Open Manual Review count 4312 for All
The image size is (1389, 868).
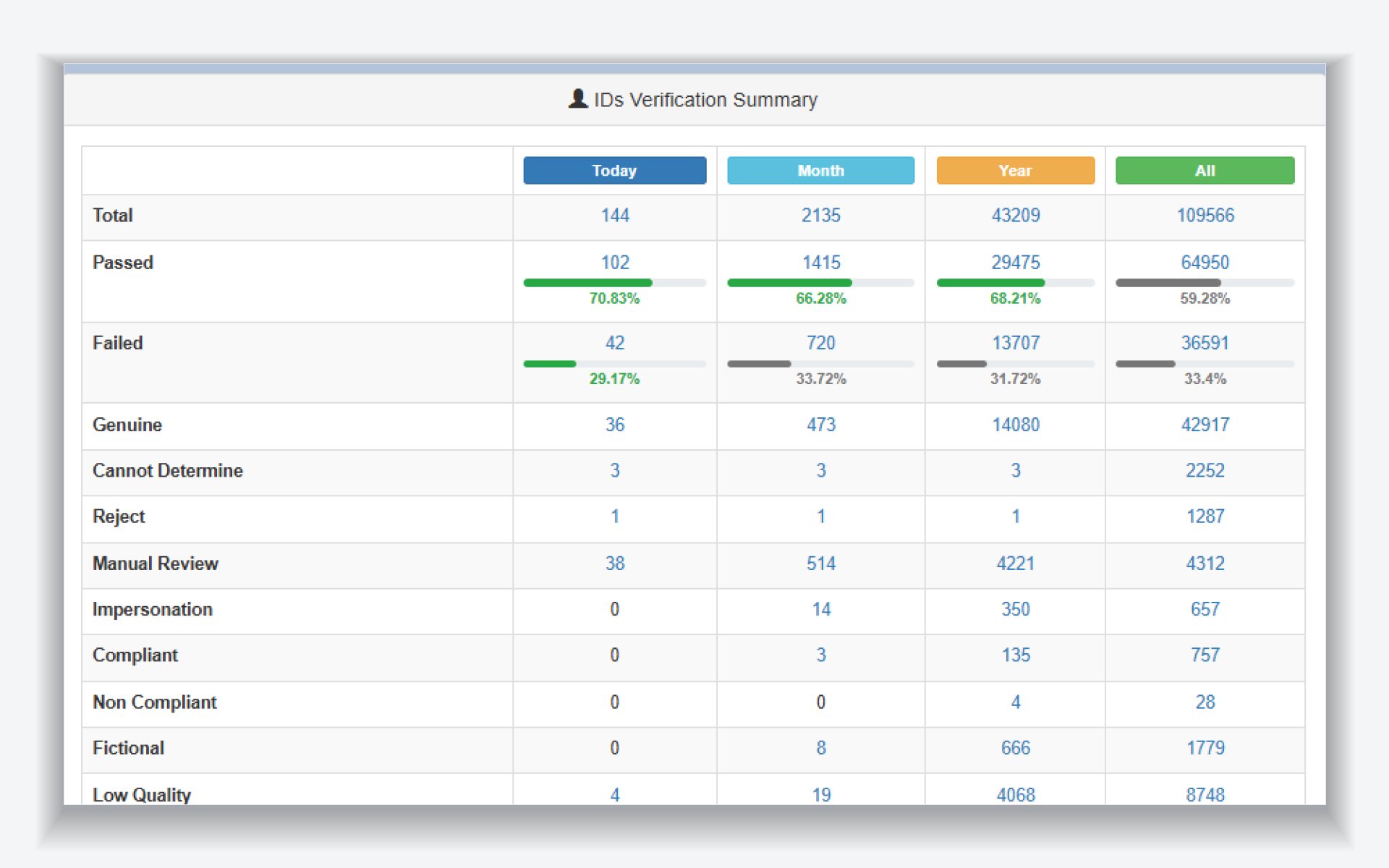(x=1205, y=563)
